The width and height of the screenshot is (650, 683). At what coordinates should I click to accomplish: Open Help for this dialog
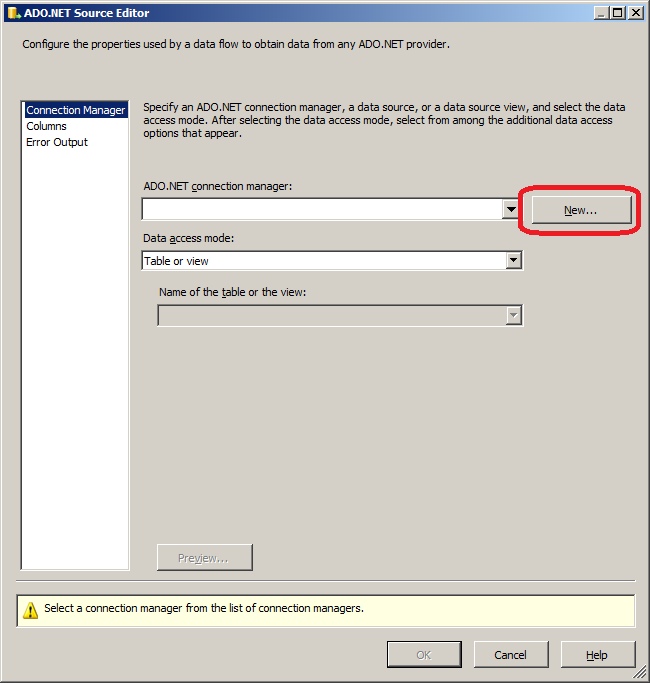click(x=597, y=655)
